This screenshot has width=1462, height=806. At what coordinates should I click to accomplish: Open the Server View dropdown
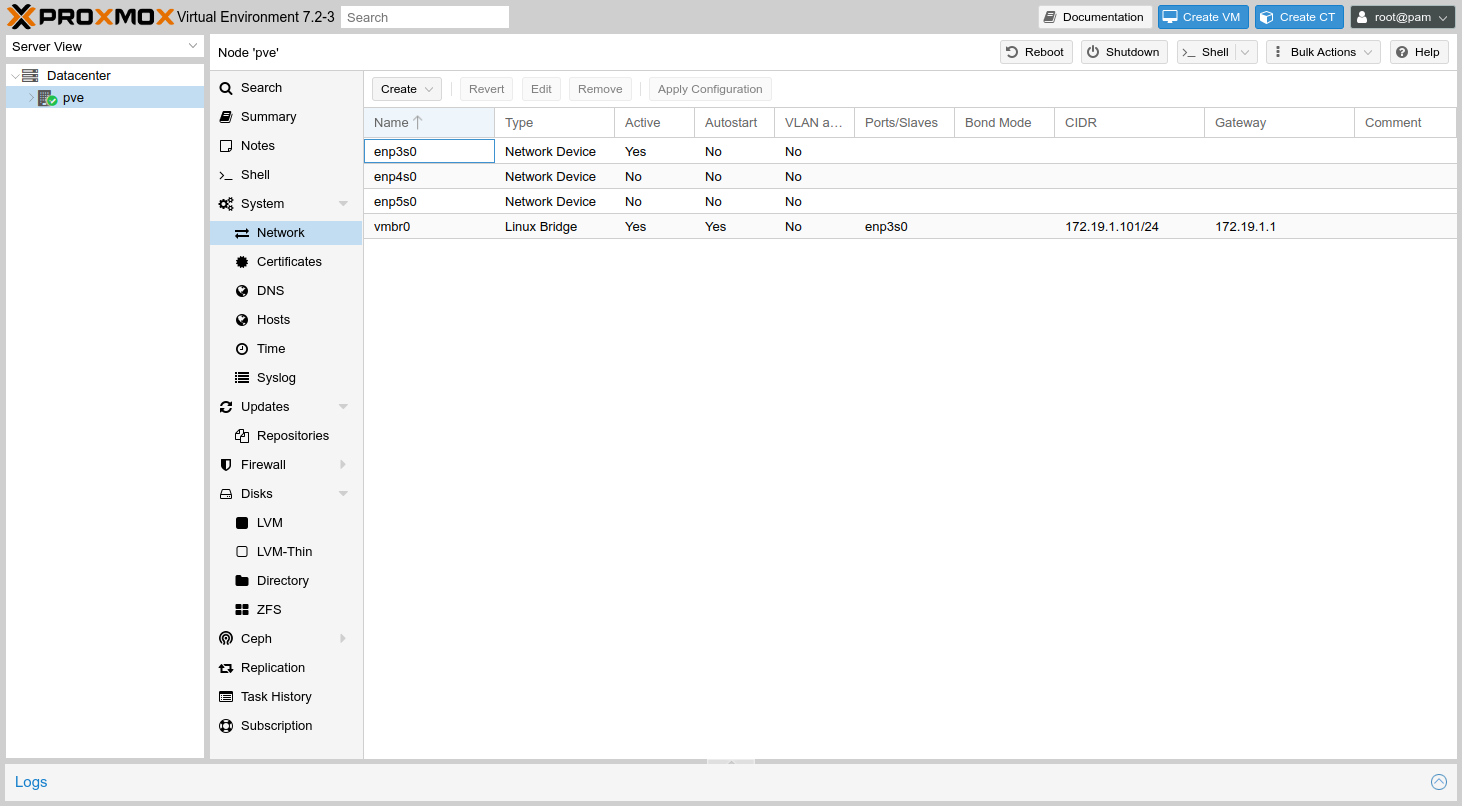pyautogui.click(x=105, y=47)
